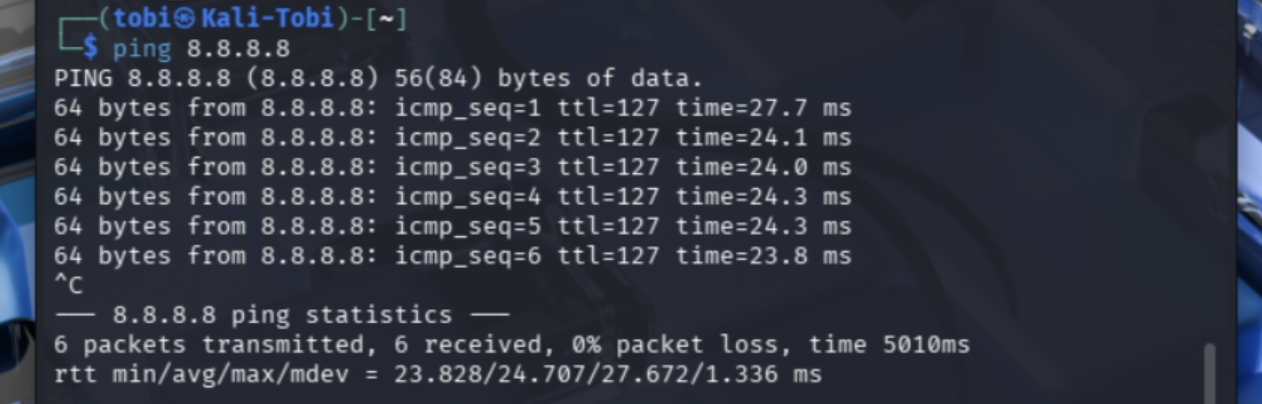The image size is (1262, 404).
Task: Click the username tobi in the prompt
Action: tap(139, 19)
